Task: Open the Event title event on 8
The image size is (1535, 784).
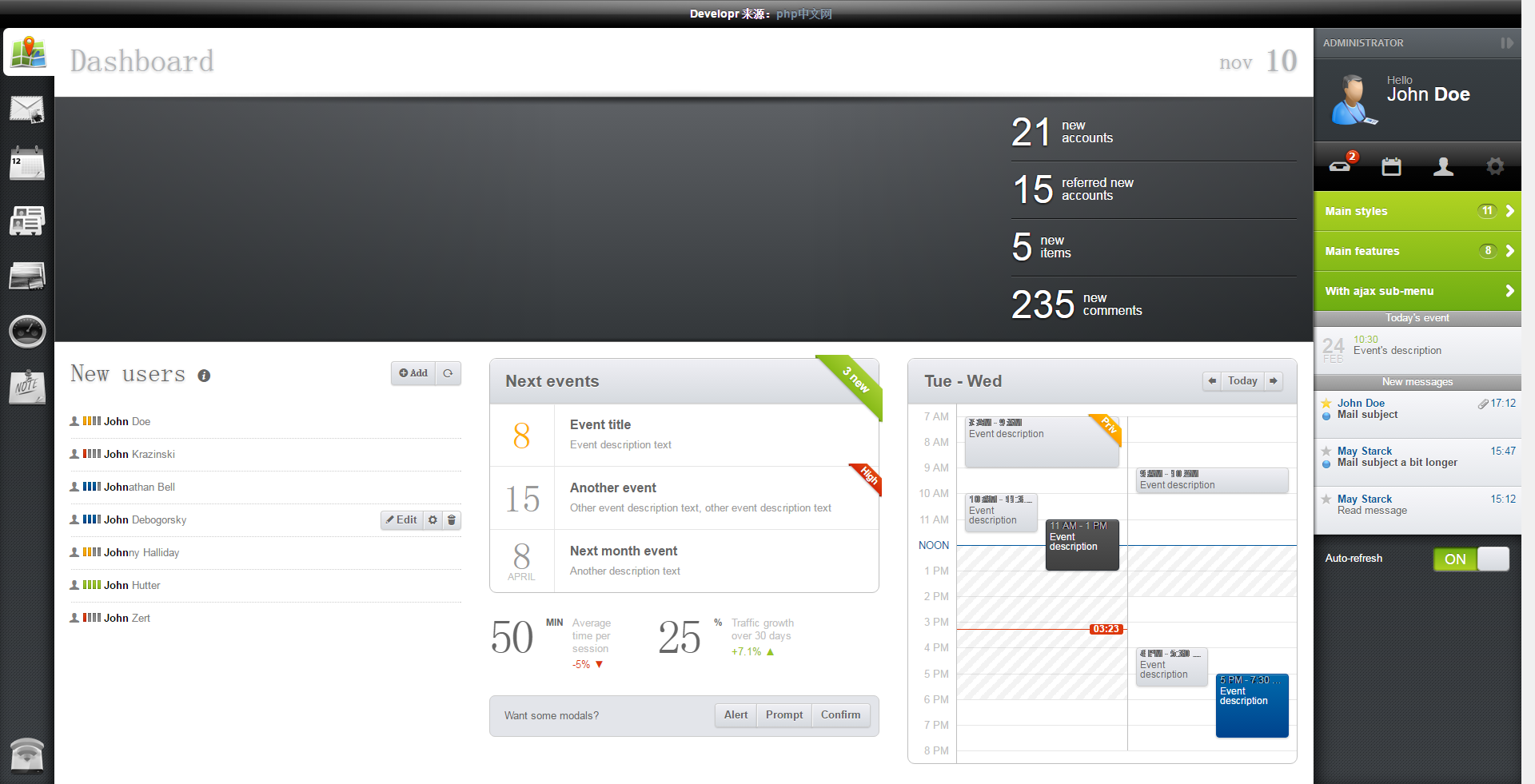Action: [x=684, y=435]
